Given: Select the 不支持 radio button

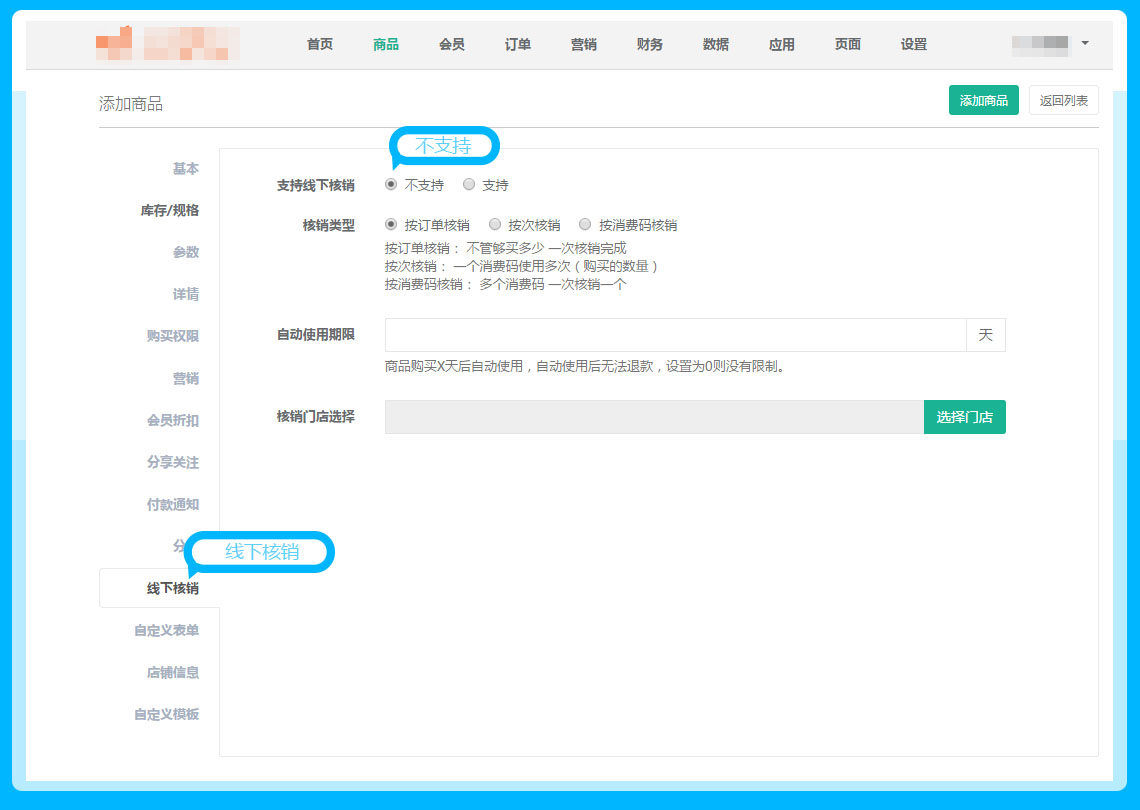Looking at the screenshot, I should tap(391, 184).
